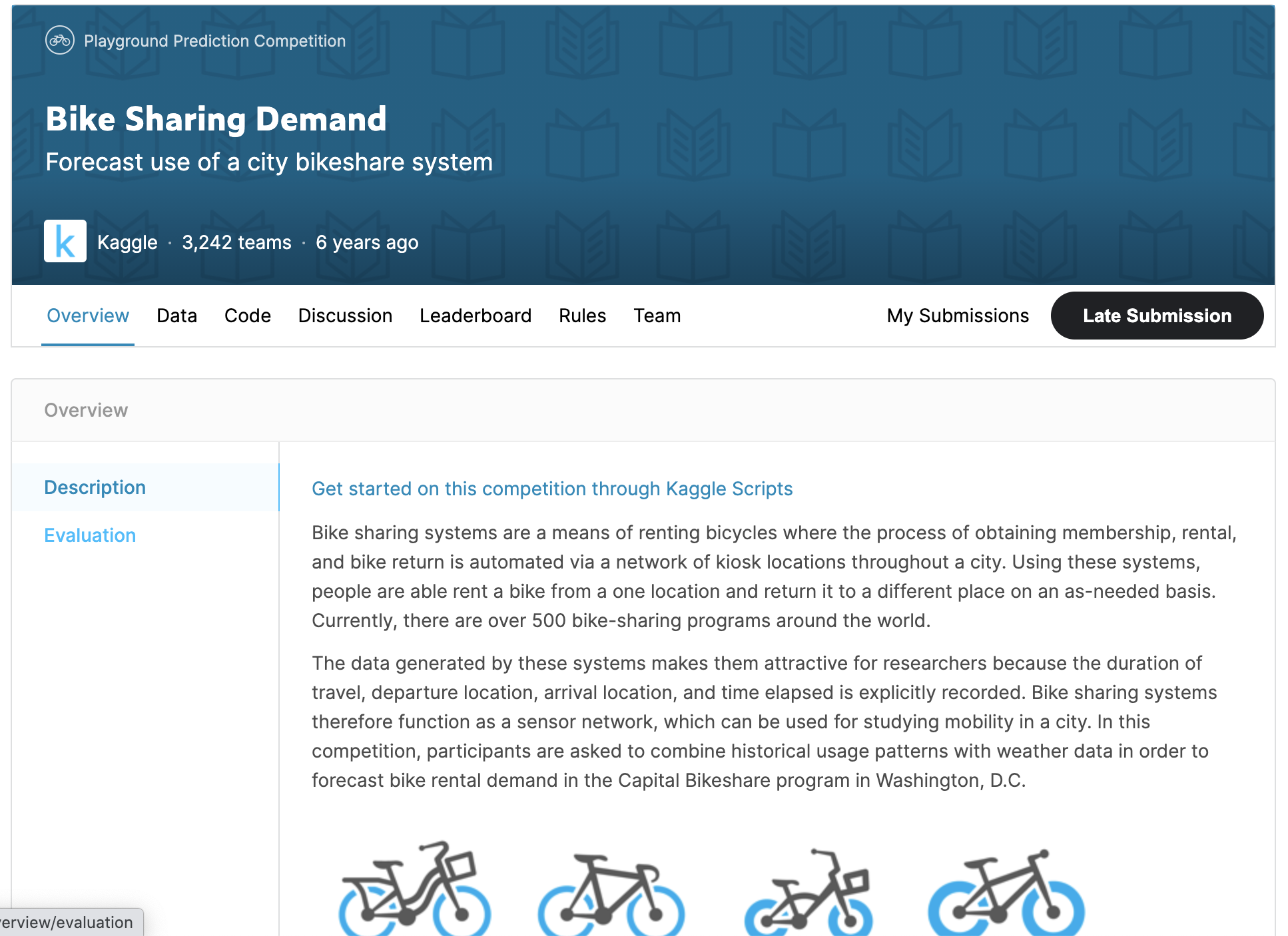
Task: Click the Overview section heading
Action: click(86, 410)
